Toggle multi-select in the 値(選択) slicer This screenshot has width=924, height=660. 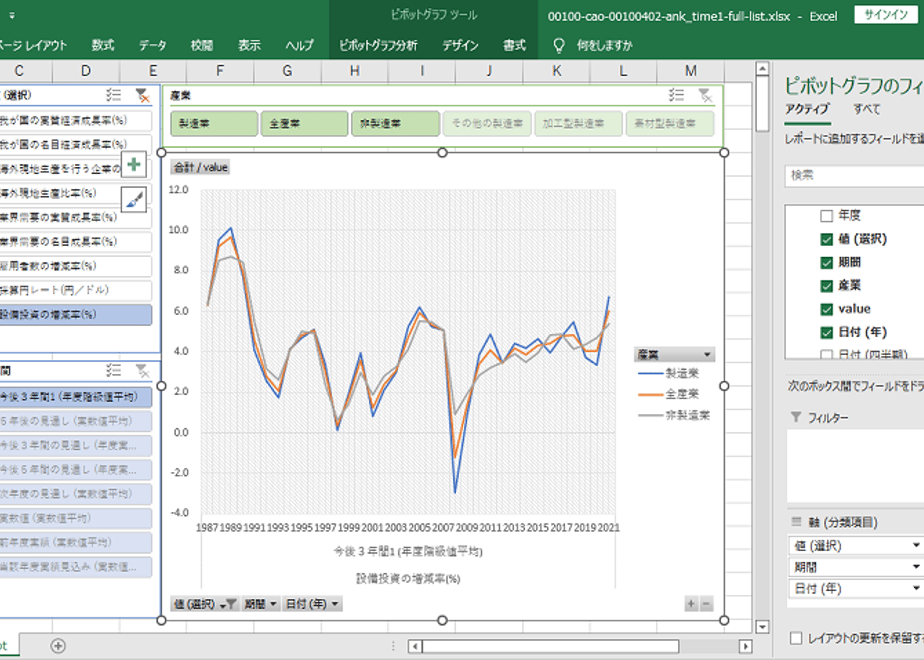[x=114, y=95]
